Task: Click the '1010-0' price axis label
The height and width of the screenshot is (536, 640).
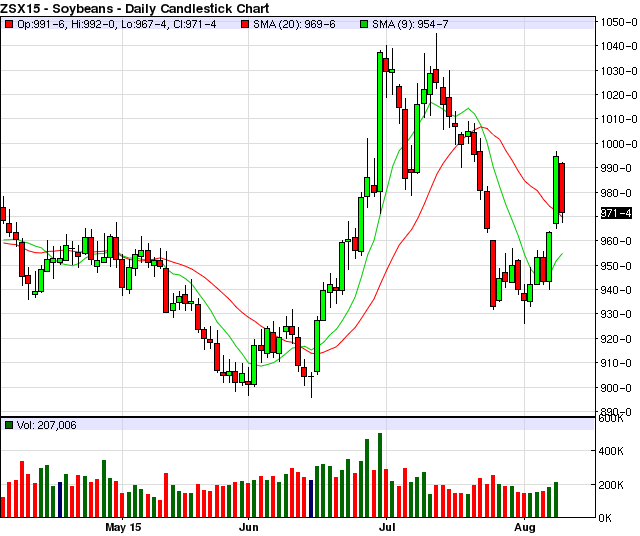Action: pos(618,119)
